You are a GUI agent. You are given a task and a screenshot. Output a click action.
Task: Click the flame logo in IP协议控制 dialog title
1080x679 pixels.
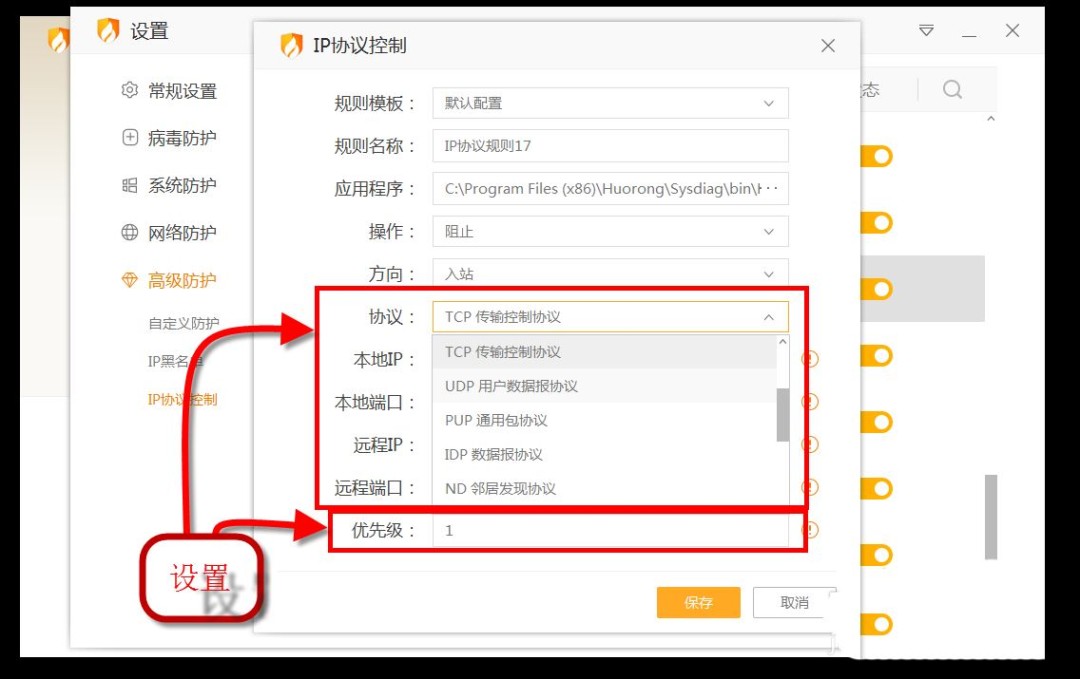point(293,44)
